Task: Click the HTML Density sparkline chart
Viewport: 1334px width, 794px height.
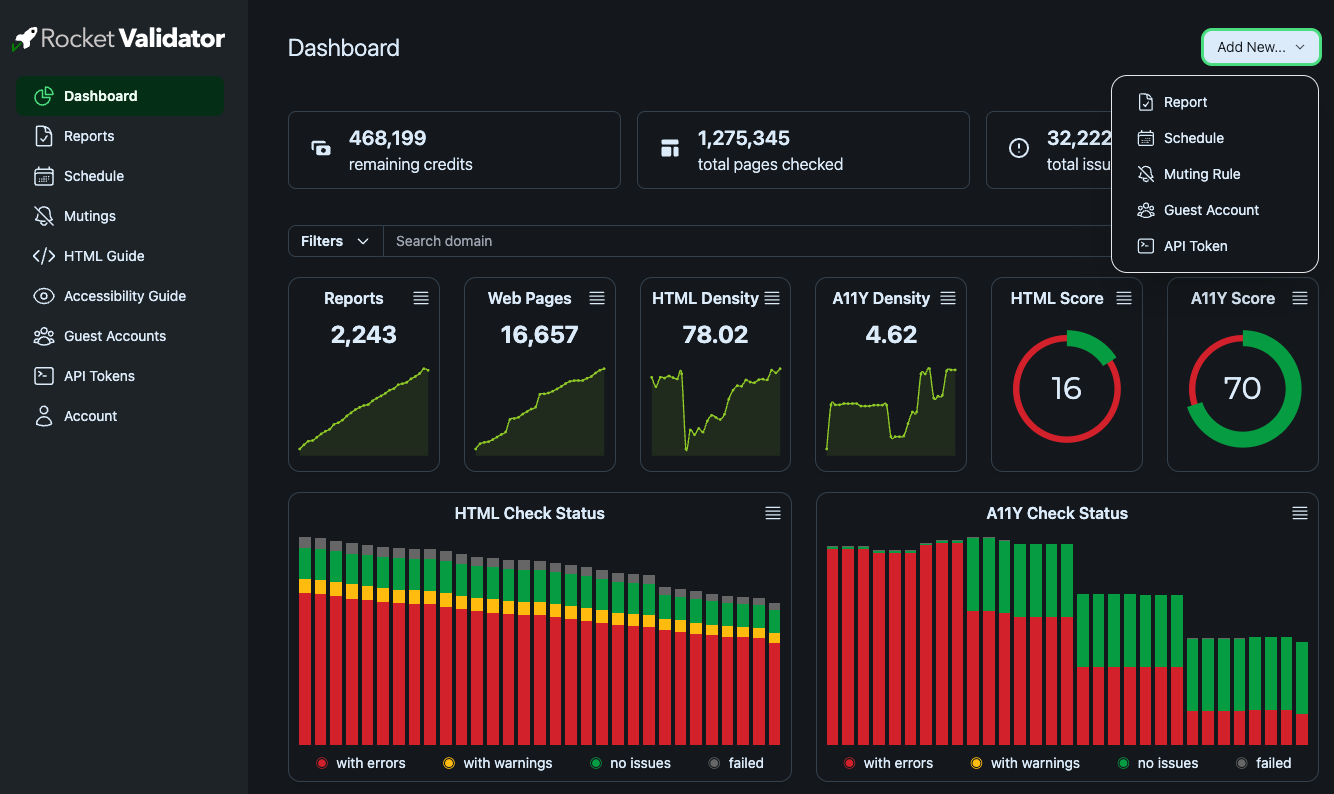Action: [x=716, y=411]
